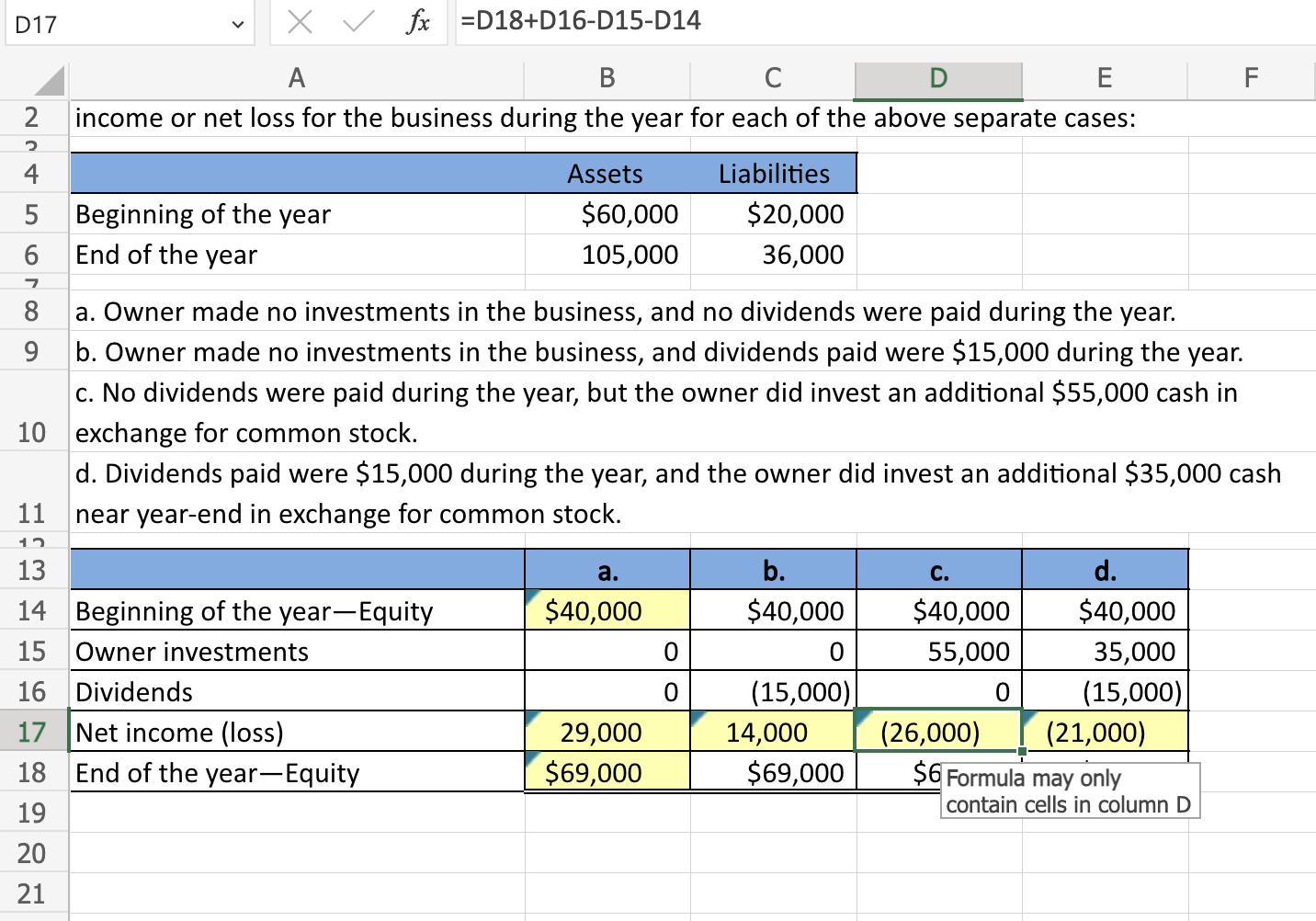Select column D header
Viewport: 1316px width, 921px height.
point(938,79)
